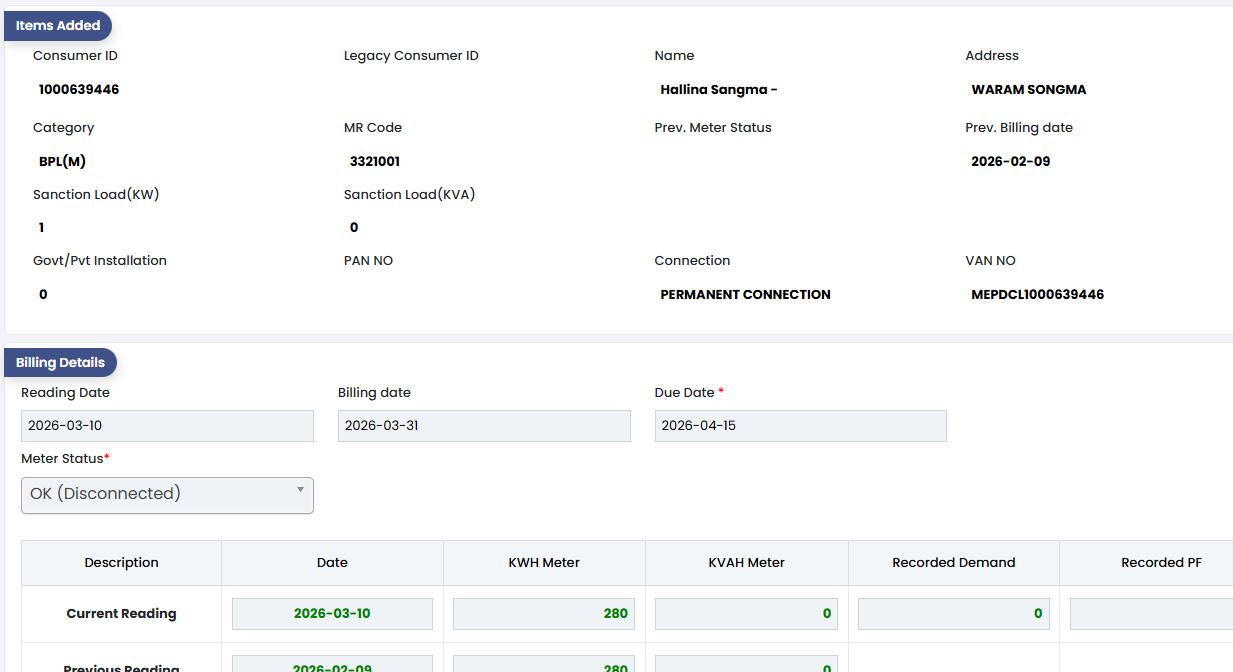Click the name Hallina Sangma -
1233x672 pixels.
pyautogui.click(x=719, y=90)
